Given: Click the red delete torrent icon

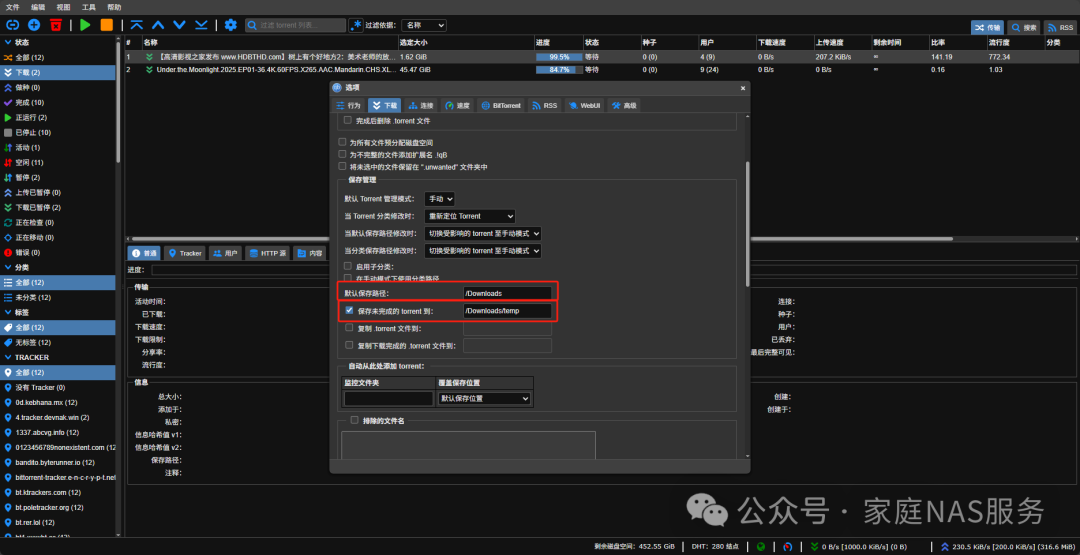Looking at the screenshot, I should pyautogui.click(x=56, y=25).
